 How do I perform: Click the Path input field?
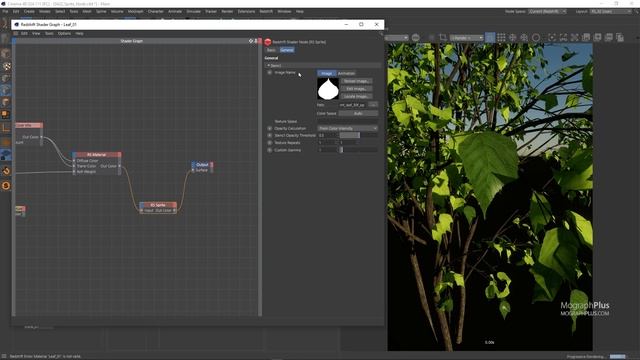(x=353, y=105)
